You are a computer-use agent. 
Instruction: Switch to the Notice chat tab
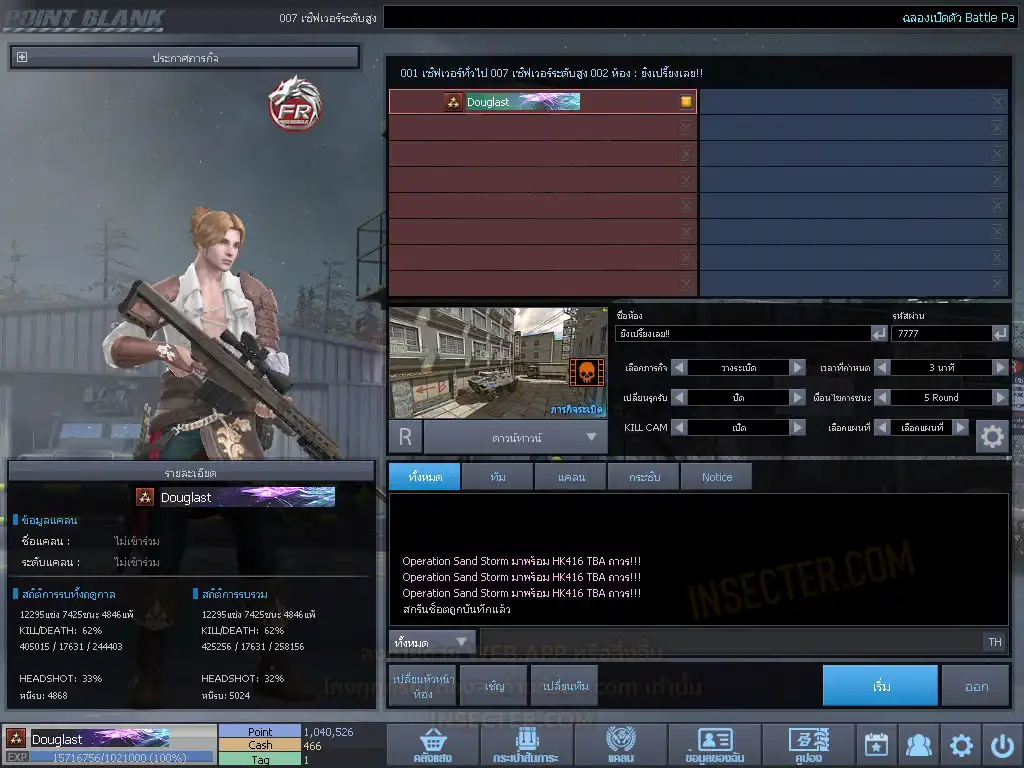click(x=716, y=477)
